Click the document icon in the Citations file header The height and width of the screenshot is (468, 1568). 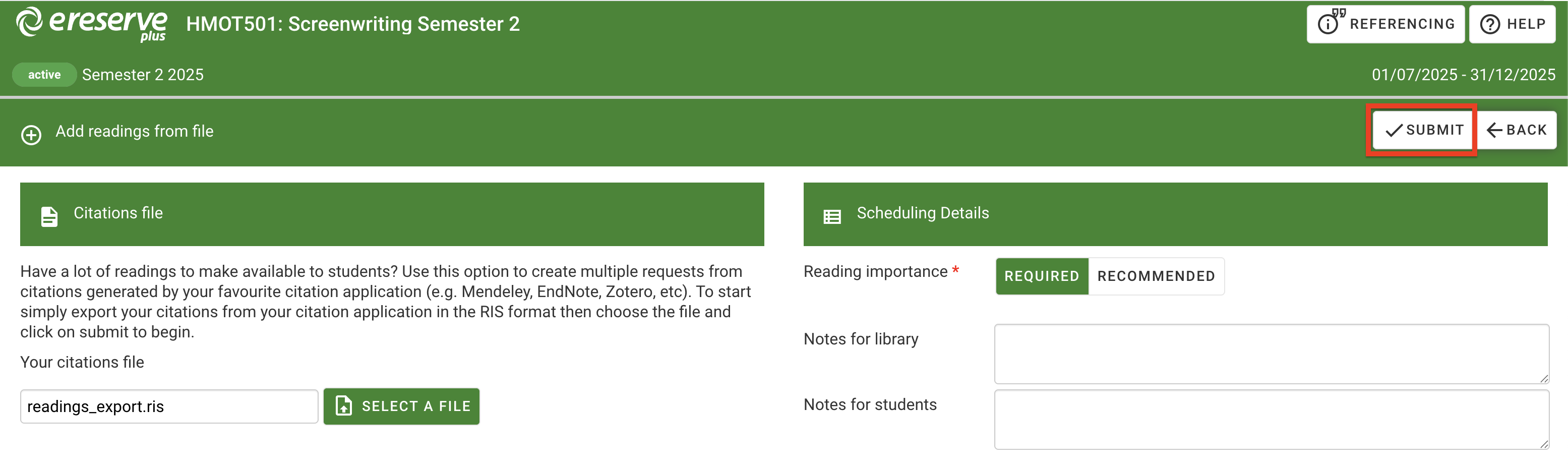pyautogui.click(x=49, y=214)
